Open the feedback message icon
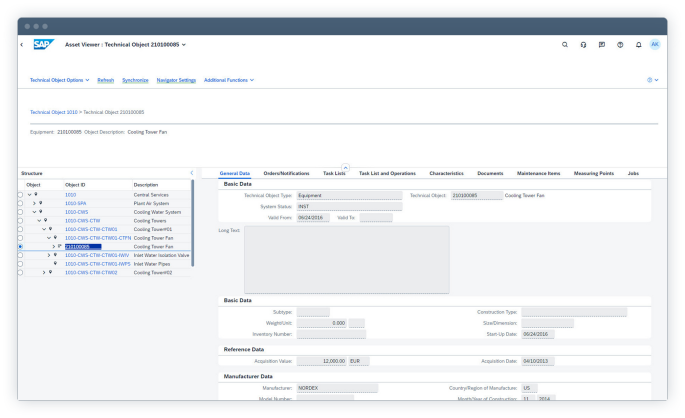 [x=601, y=45]
